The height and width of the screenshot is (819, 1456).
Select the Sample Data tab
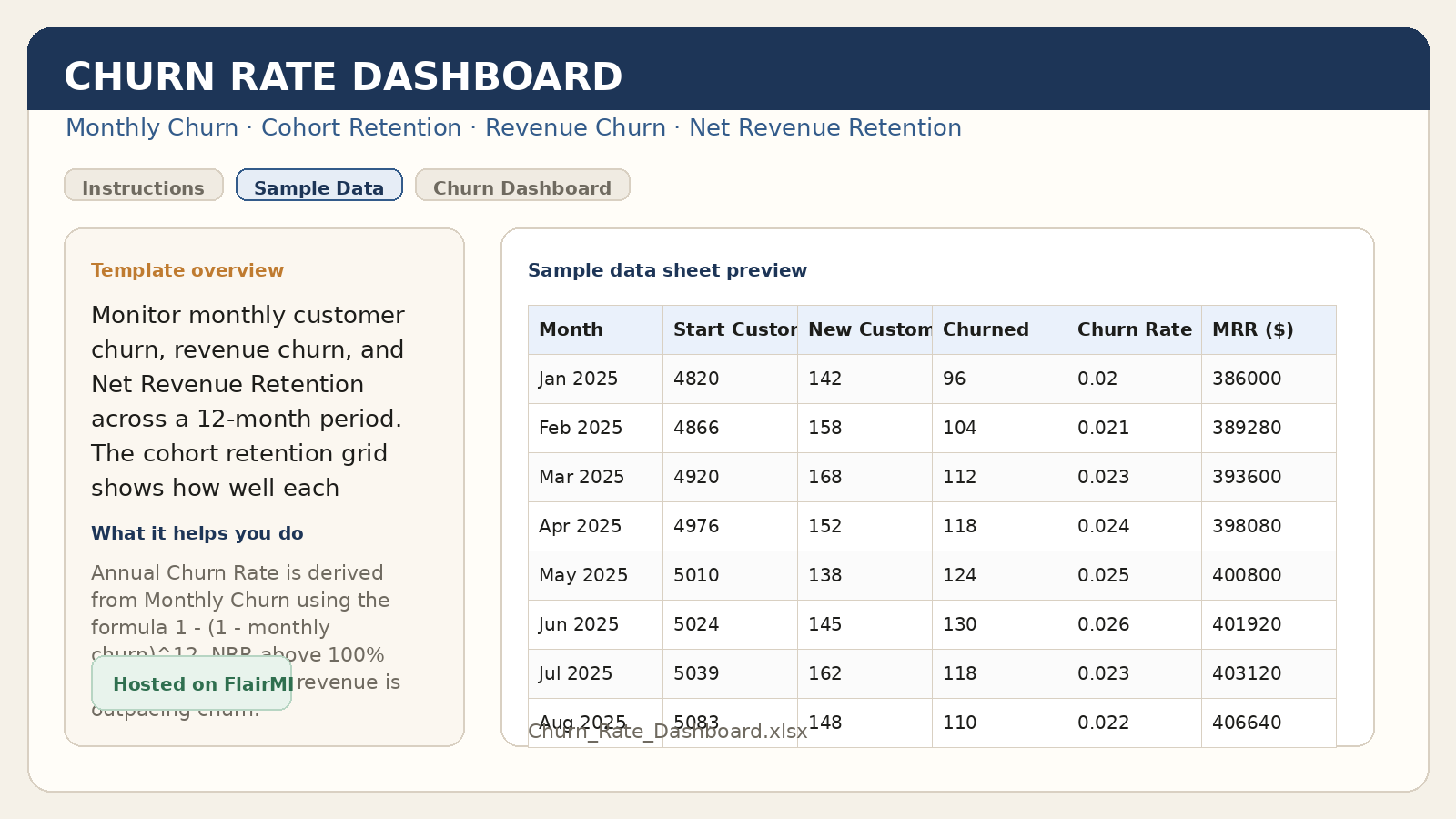point(318,187)
